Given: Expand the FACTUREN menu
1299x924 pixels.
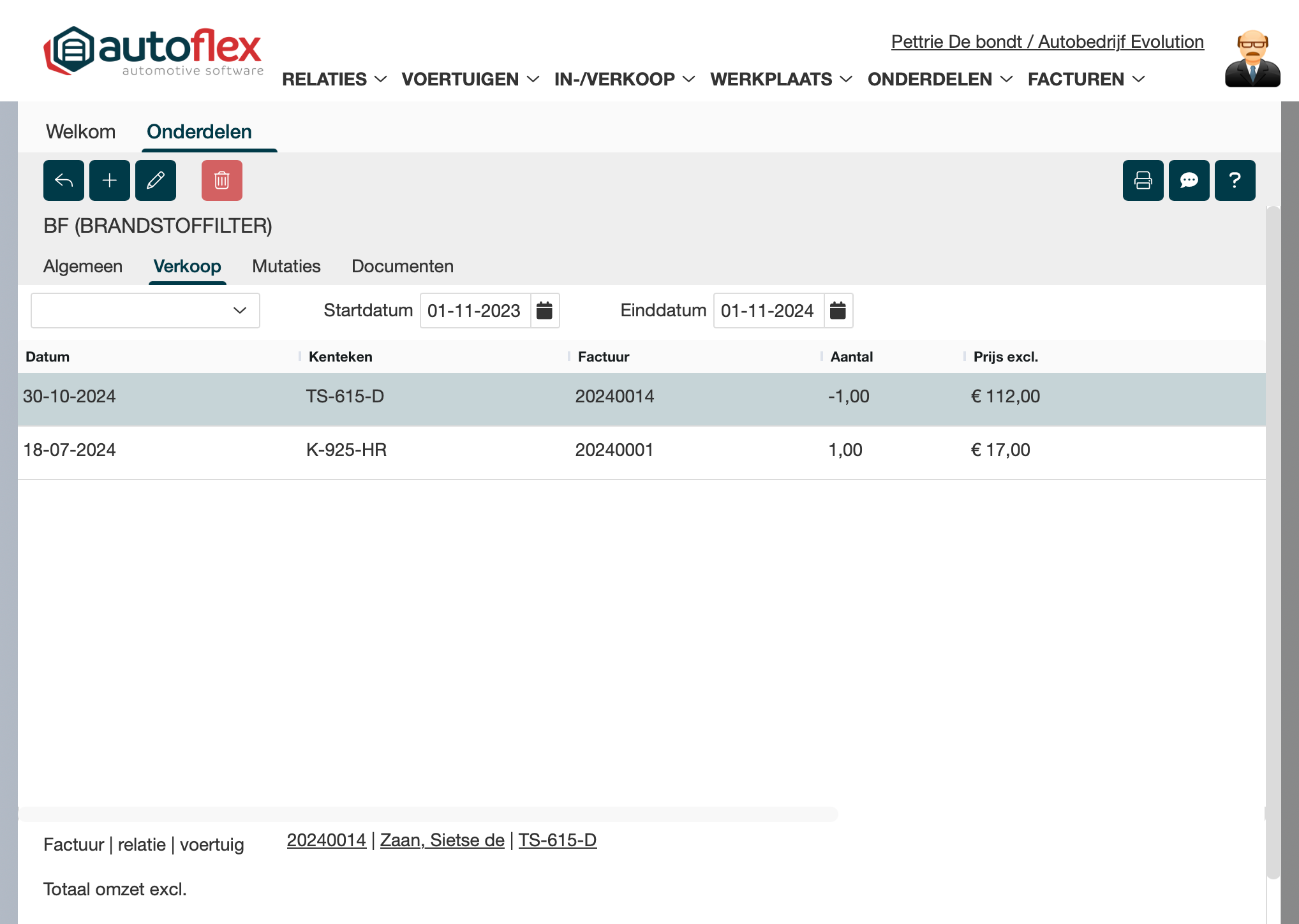Looking at the screenshot, I should (x=1086, y=79).
